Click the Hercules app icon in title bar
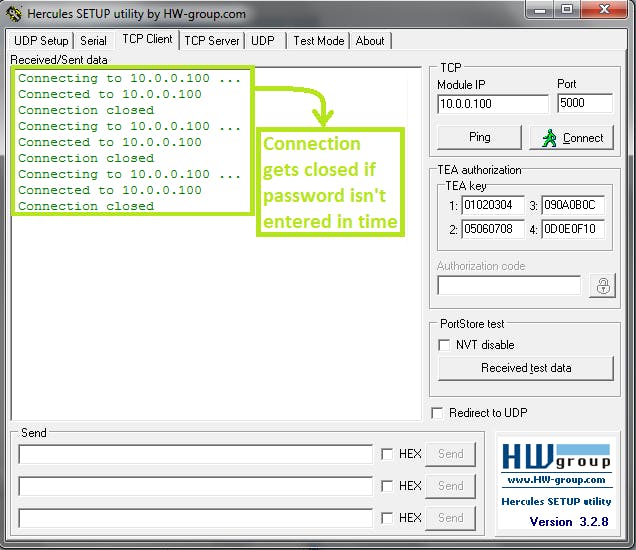This screenshot has width=636, height=550. point(14,13)
